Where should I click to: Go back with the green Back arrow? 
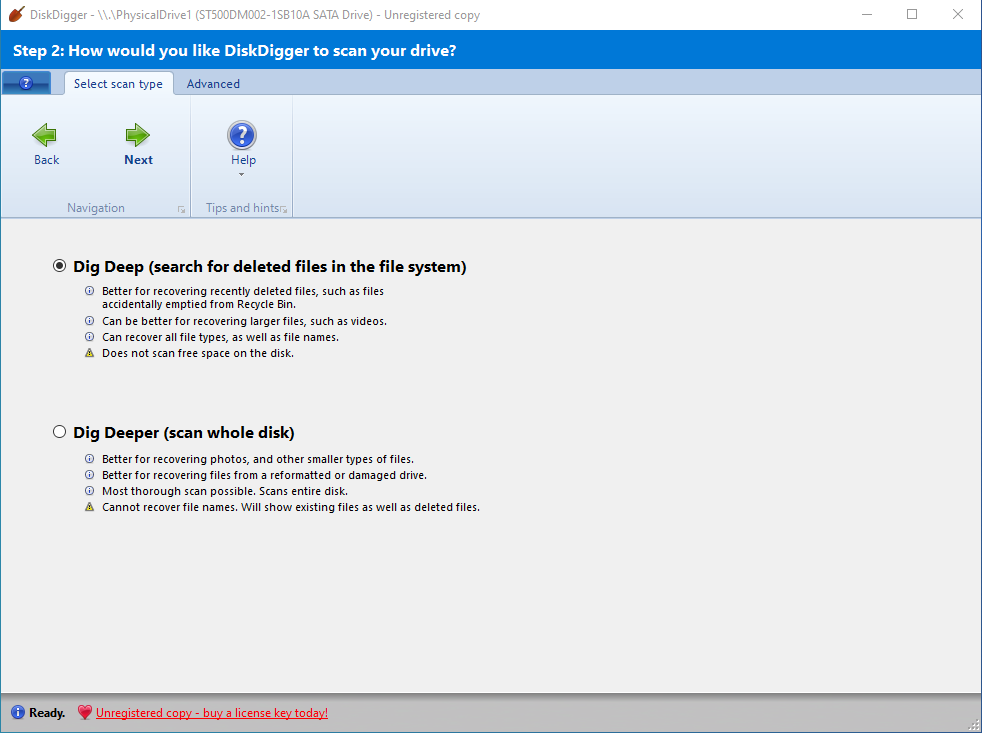pyautogui.click(x=44, y=135)
